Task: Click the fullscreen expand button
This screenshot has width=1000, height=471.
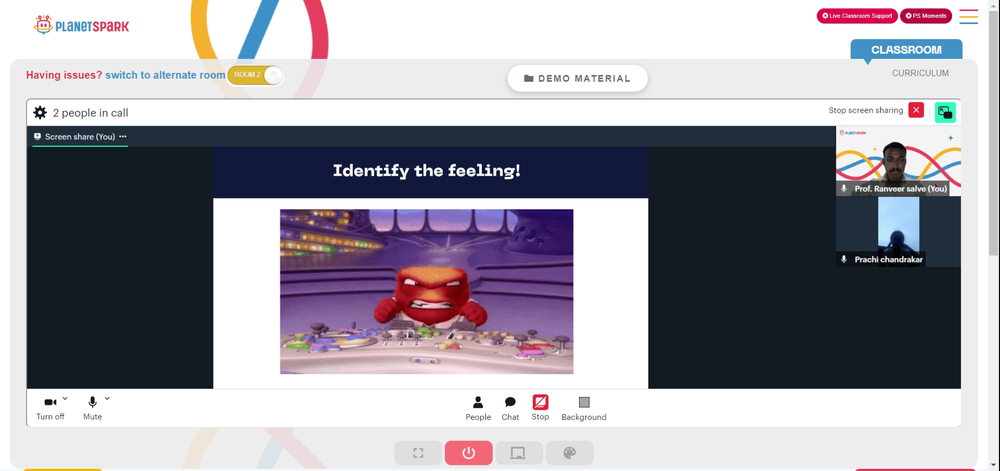Action: pos(418,453)
